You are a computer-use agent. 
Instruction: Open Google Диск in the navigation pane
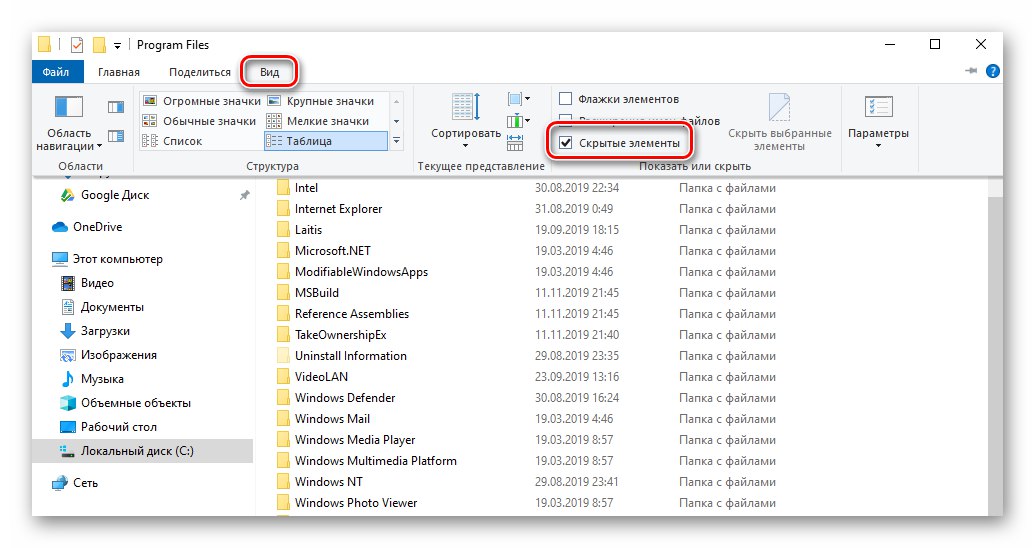[x=115, y=195]
